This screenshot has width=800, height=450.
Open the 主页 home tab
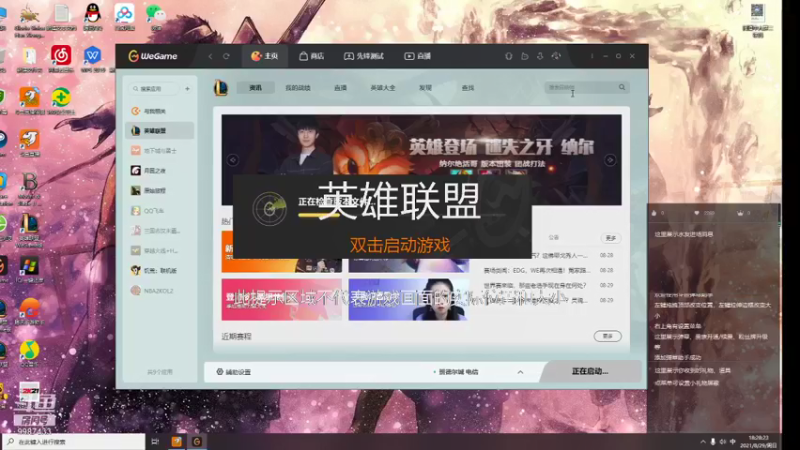[264, 56]
